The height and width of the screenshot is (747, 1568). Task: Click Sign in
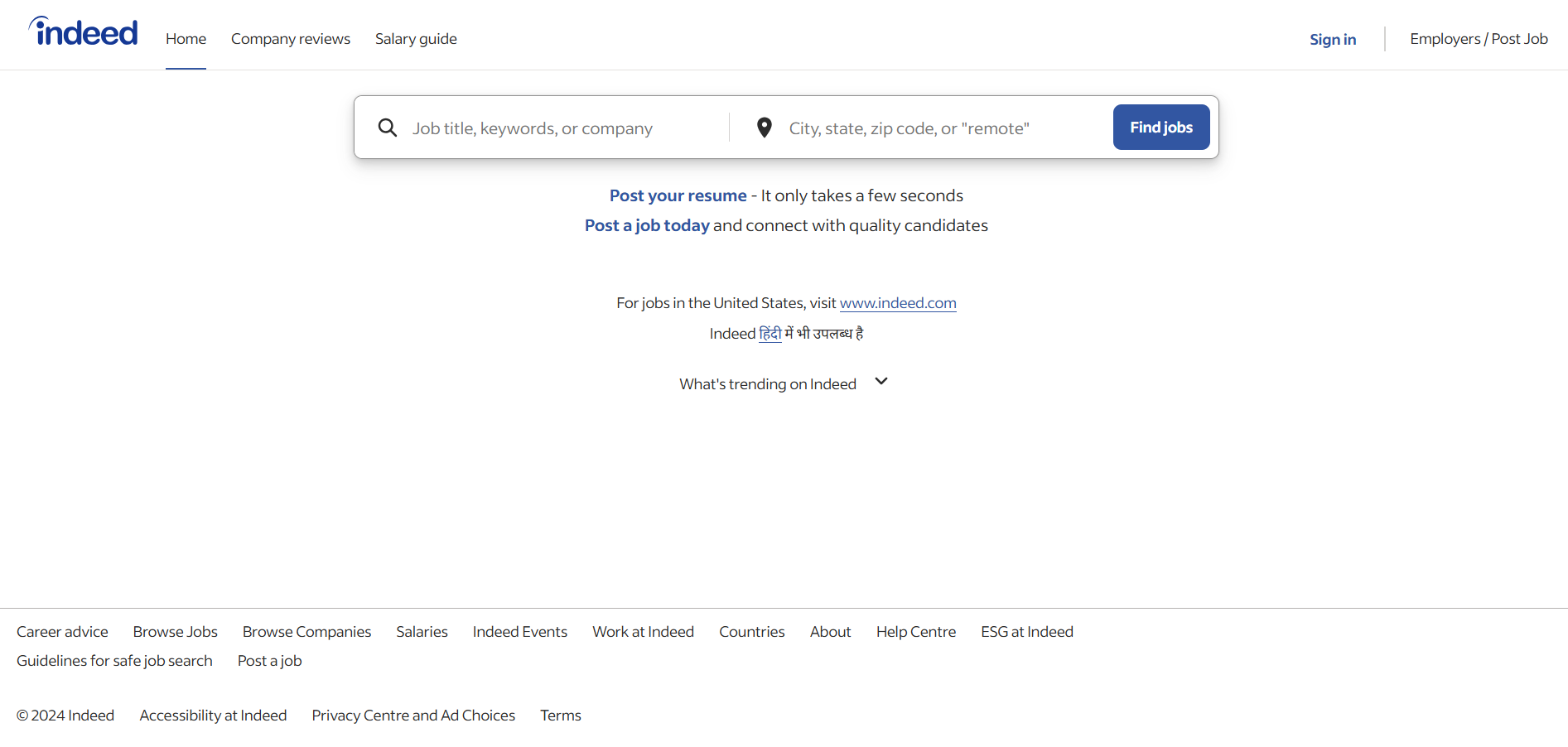(x=1332, y=39)
